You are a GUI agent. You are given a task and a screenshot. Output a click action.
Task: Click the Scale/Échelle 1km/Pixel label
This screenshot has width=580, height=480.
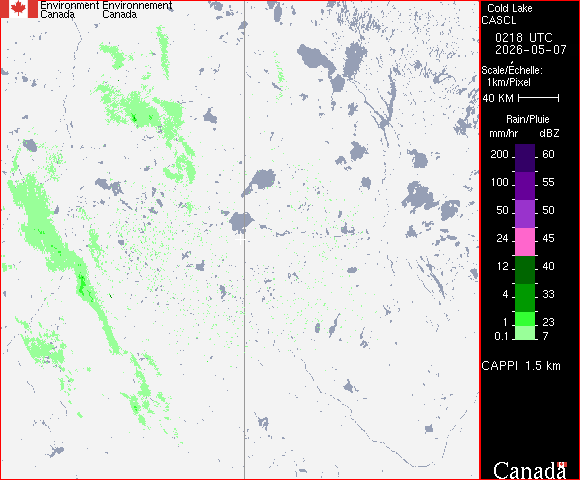point(512,76)
